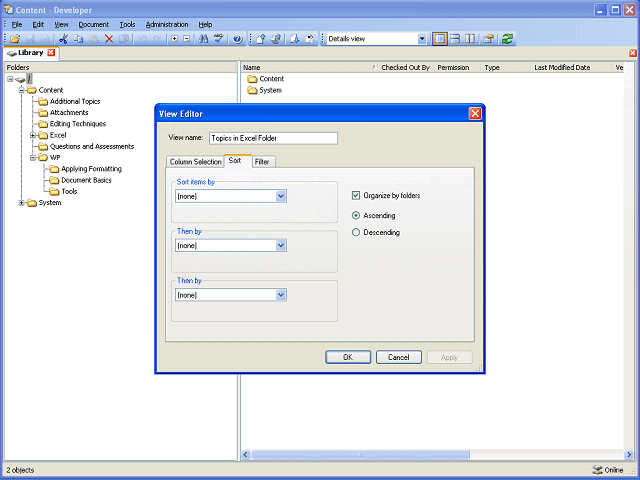Click the Online status icon in status bar
The width and height of the screenshot is (640, 480).
(597, 470)
